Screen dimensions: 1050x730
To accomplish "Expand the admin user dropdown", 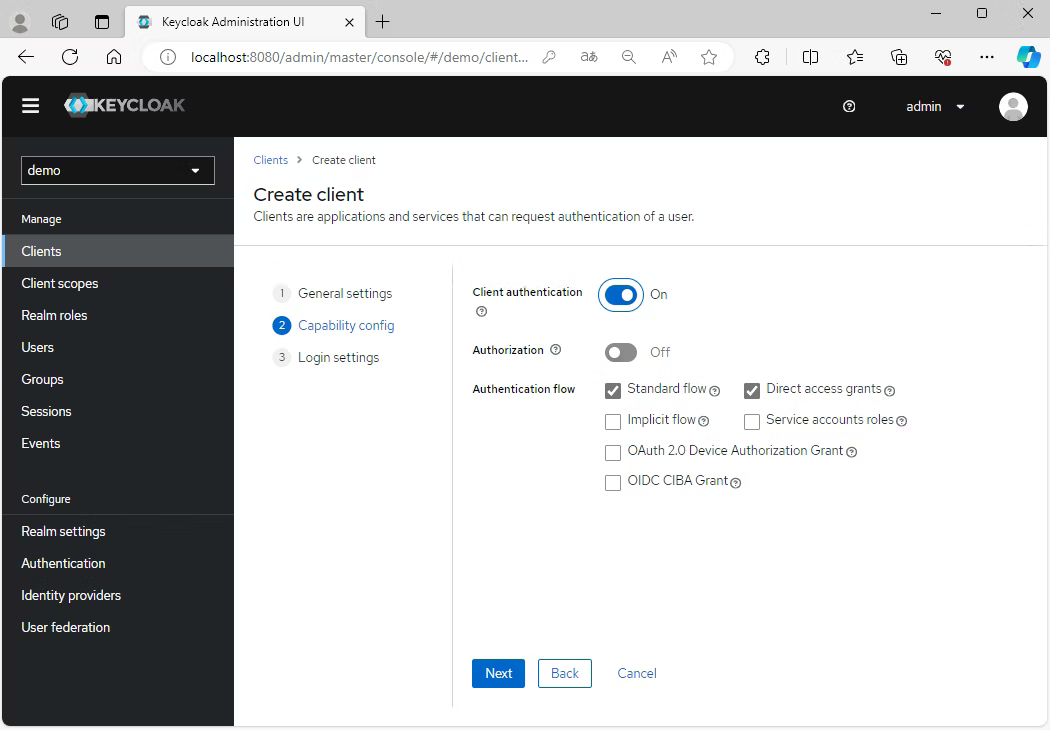I will (935, 106).
